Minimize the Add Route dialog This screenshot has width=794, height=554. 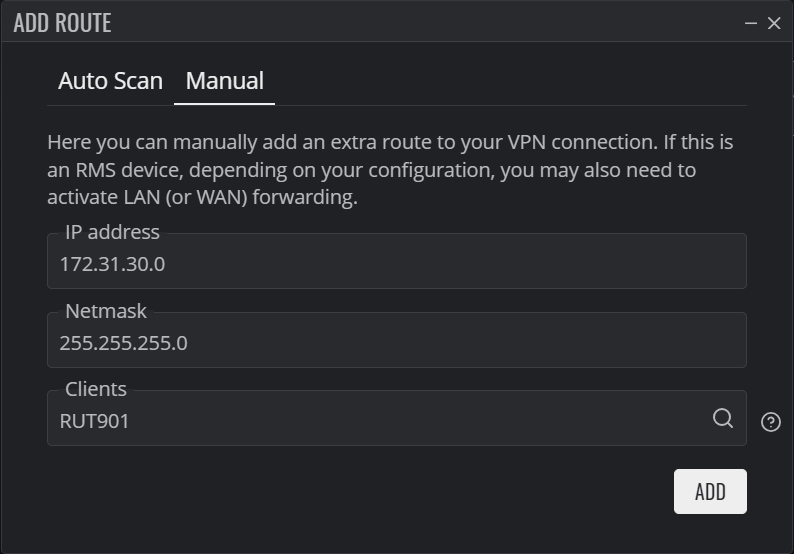(x=750, y=23)
